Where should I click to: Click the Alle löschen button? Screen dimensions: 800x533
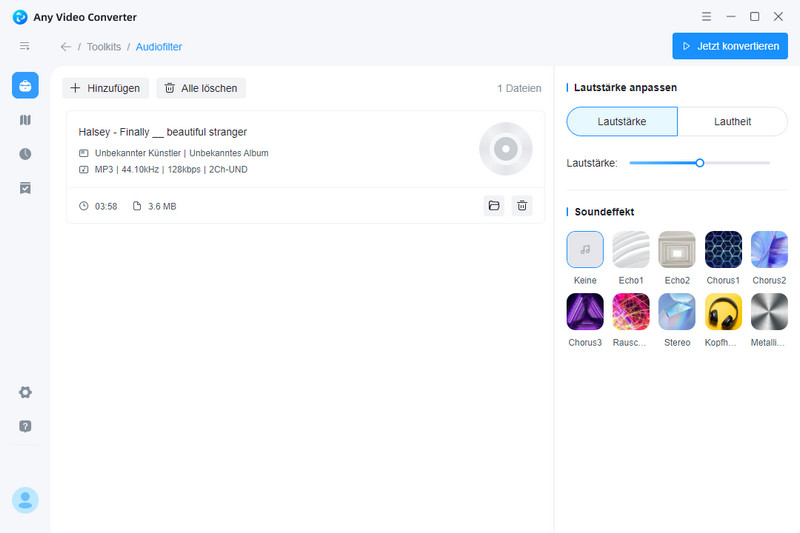(x=201, y=88)
